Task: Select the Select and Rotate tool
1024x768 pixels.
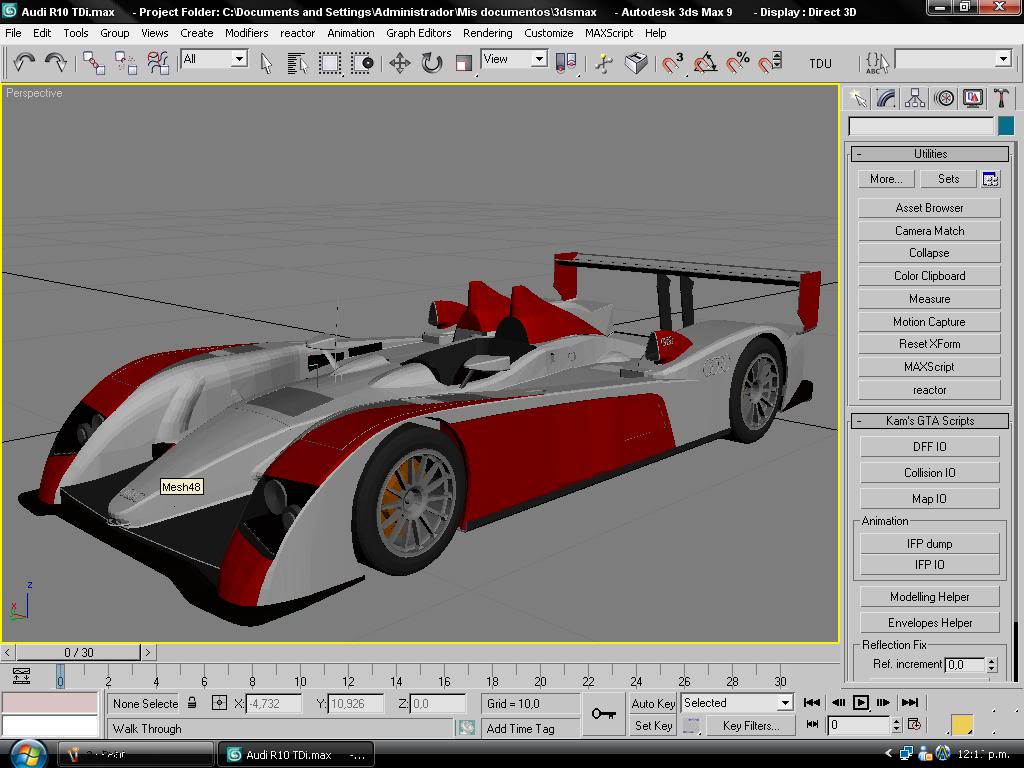Action: 431,62
